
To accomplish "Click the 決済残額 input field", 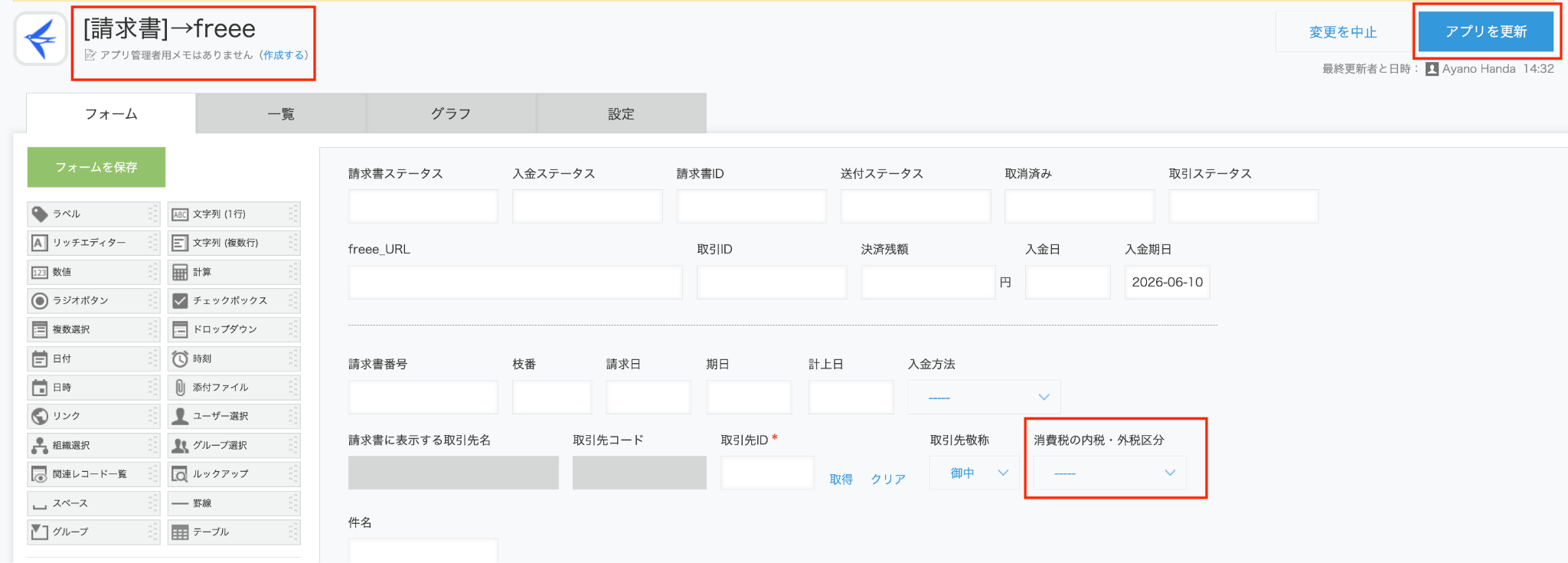I will (928, 282).
